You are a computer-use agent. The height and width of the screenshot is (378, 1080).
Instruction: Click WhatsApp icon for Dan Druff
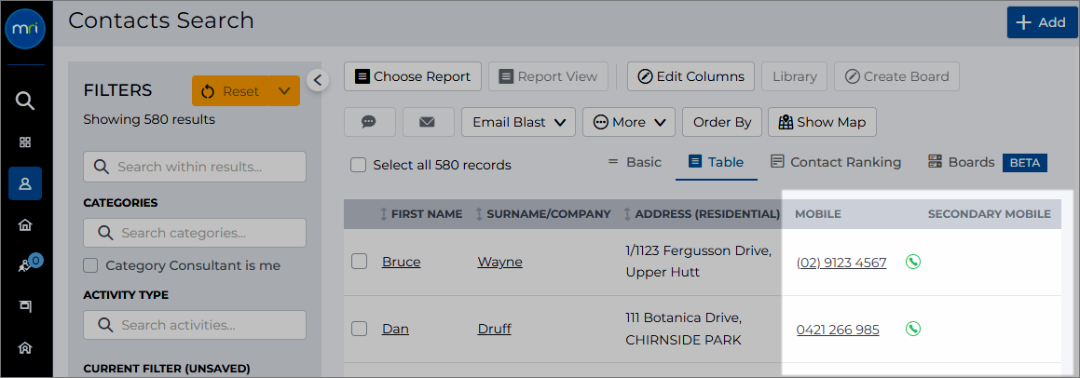913,329
